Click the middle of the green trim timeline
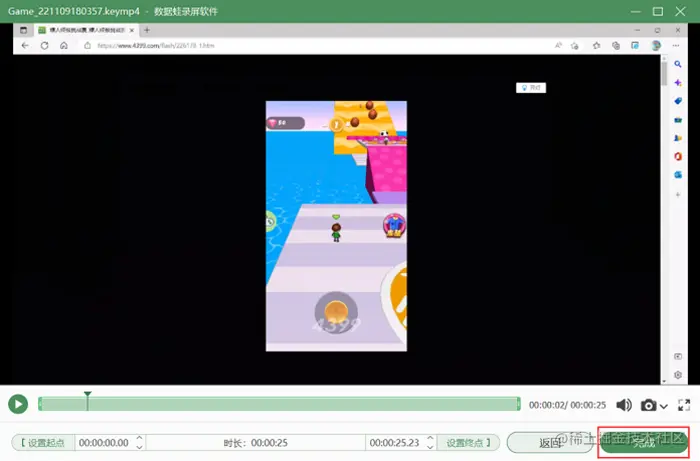The image size is (700, 461). pos(279,404)
